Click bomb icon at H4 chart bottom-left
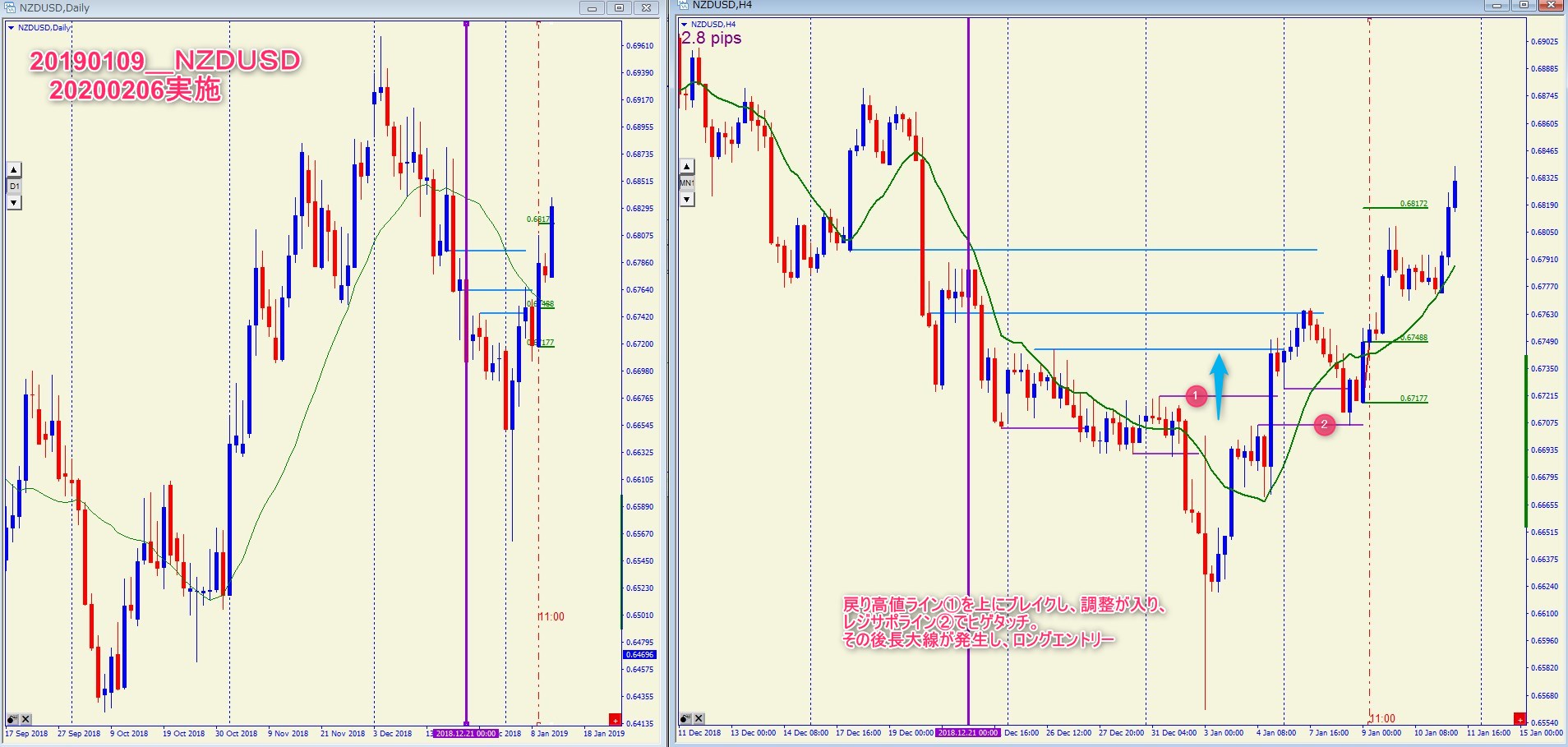Image resolution: width=1568 pixels, height=747 pixels. (685, 718)
